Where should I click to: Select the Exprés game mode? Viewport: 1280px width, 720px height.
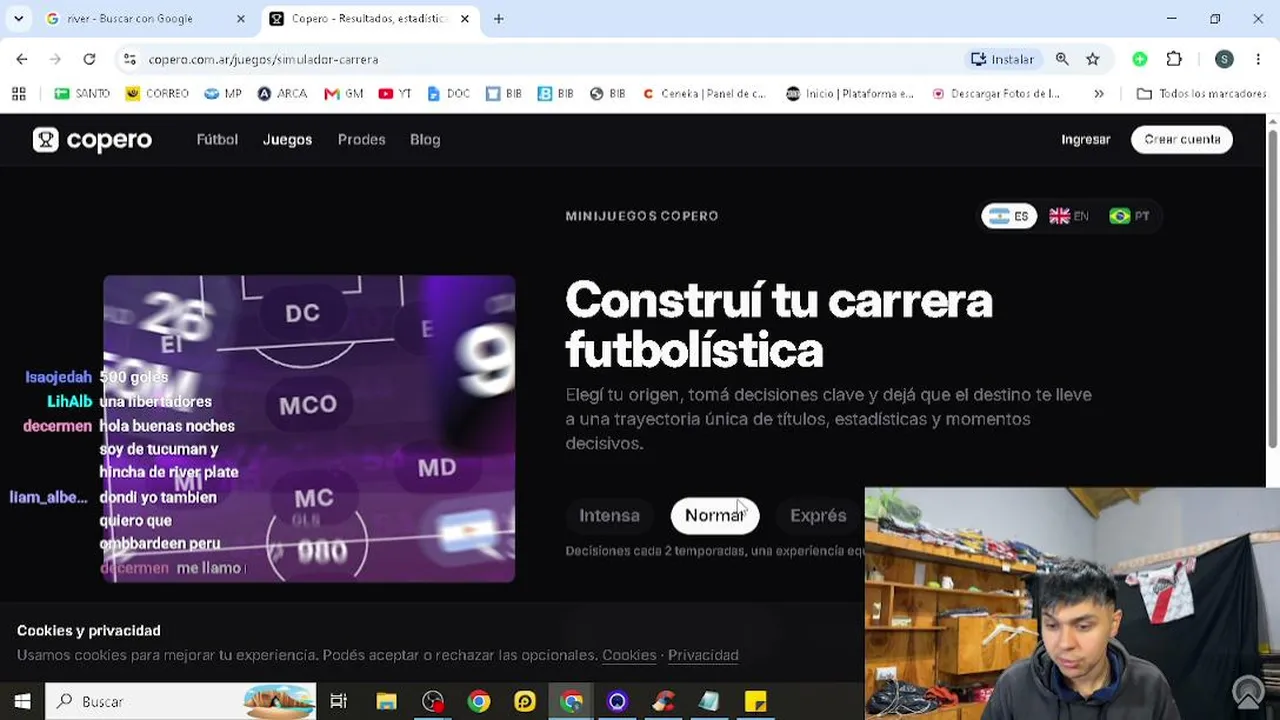pyautogui.click(x=818, y=516)
